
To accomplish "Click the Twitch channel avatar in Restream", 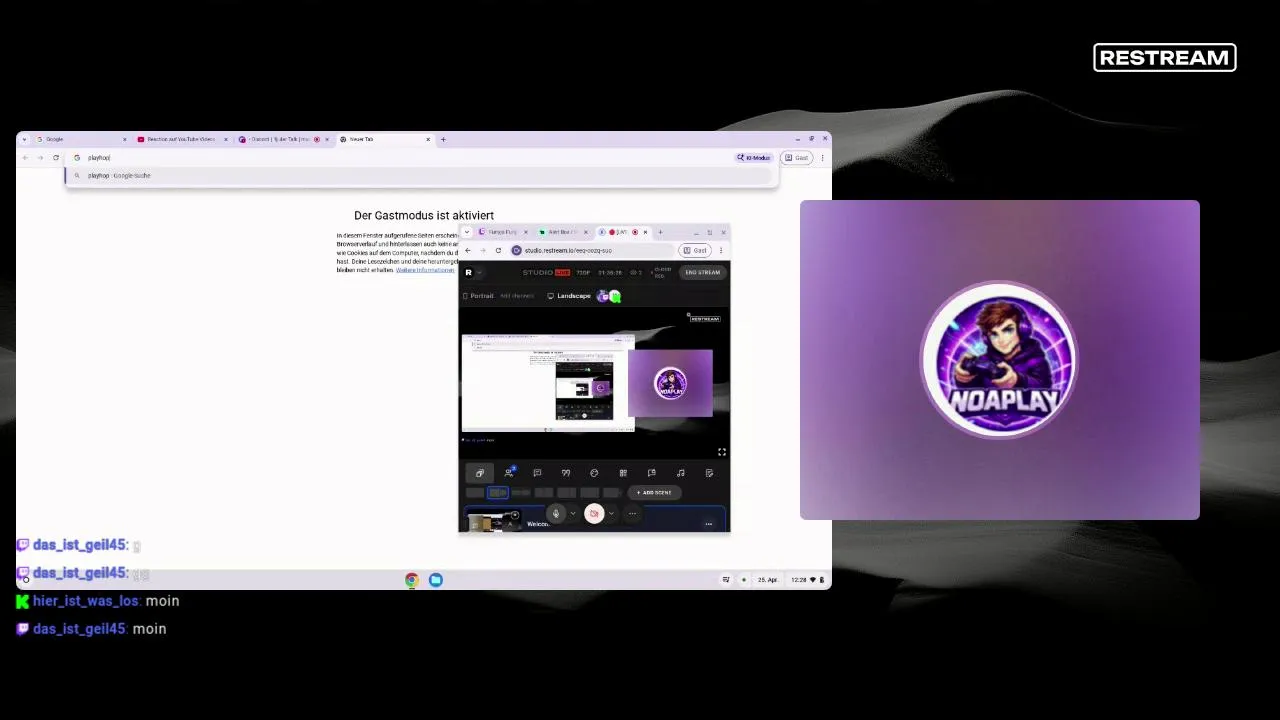I will [x=603, y=296].
